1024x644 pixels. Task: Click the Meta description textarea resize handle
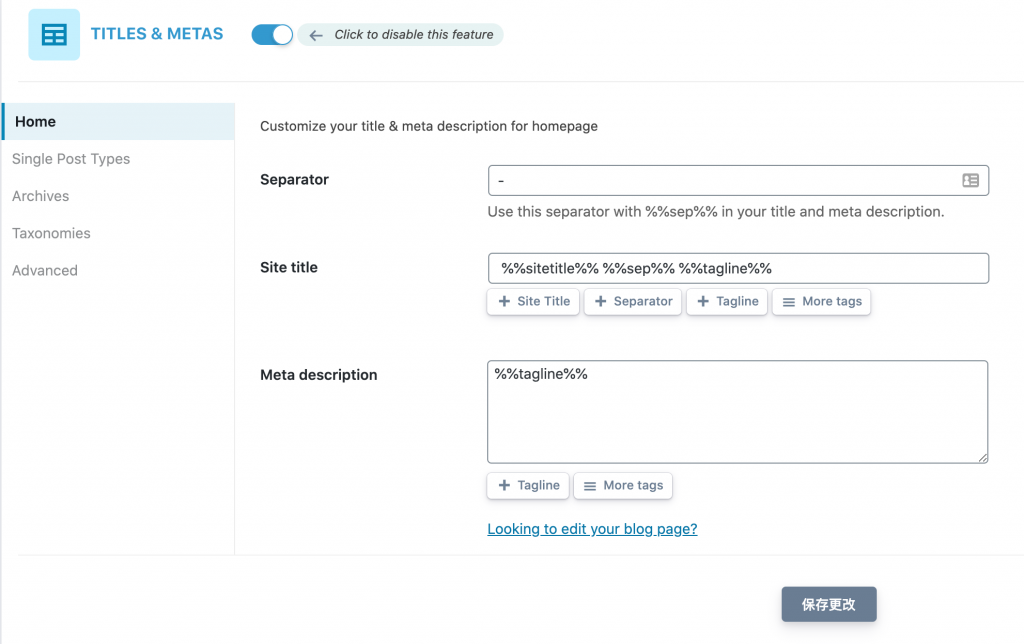983,457
